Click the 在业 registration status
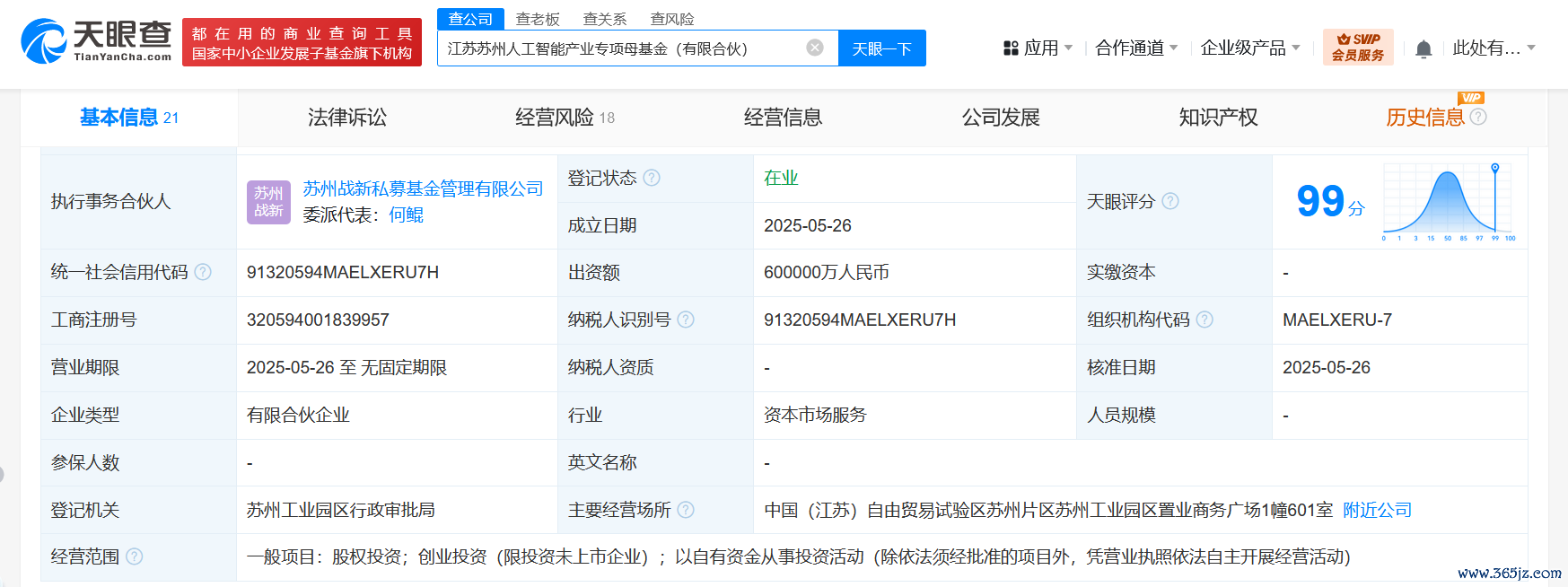 pos(781,178)
